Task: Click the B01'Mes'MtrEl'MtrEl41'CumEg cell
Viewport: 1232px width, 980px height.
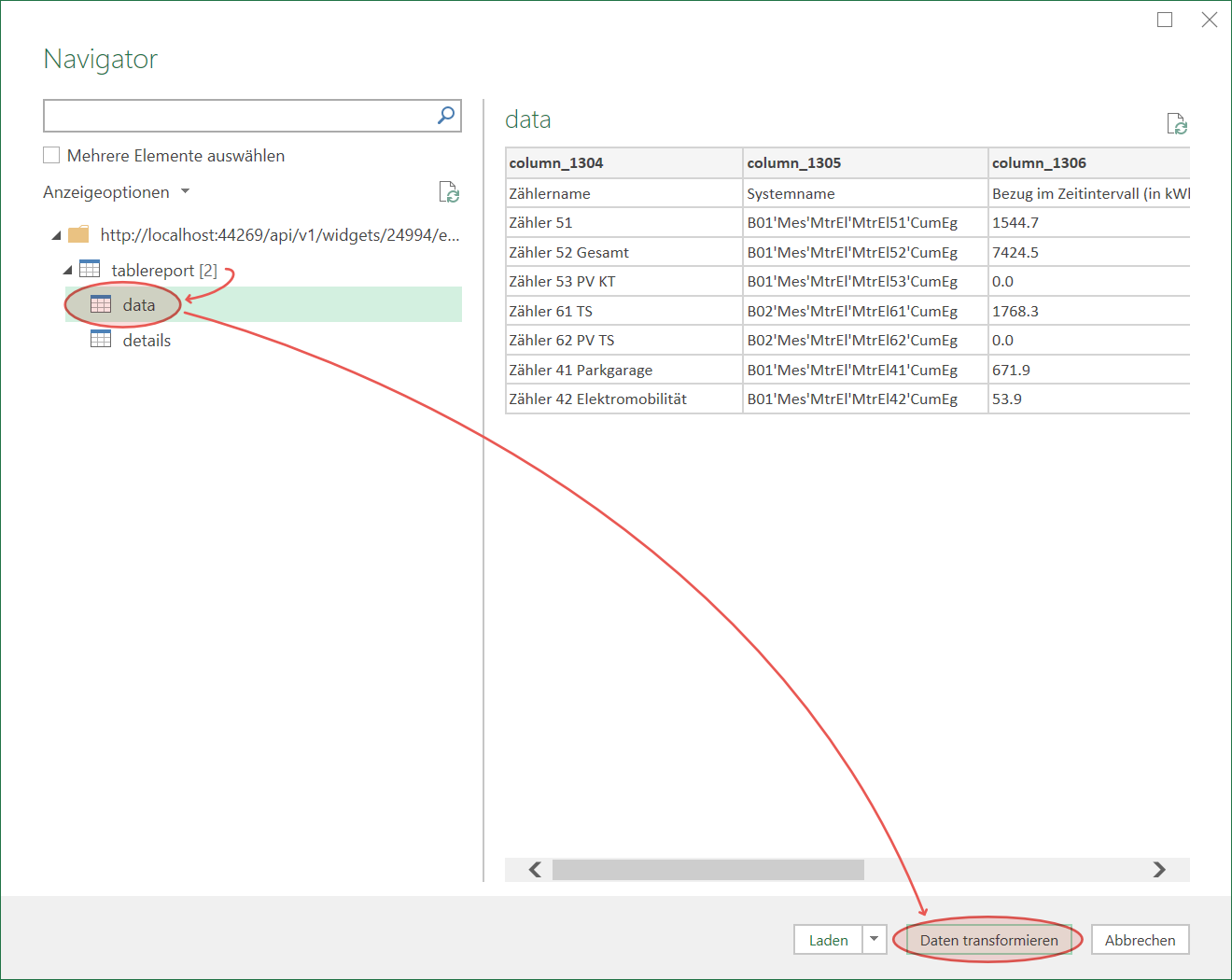Action: pyautogui.click(x=865, y=370)
